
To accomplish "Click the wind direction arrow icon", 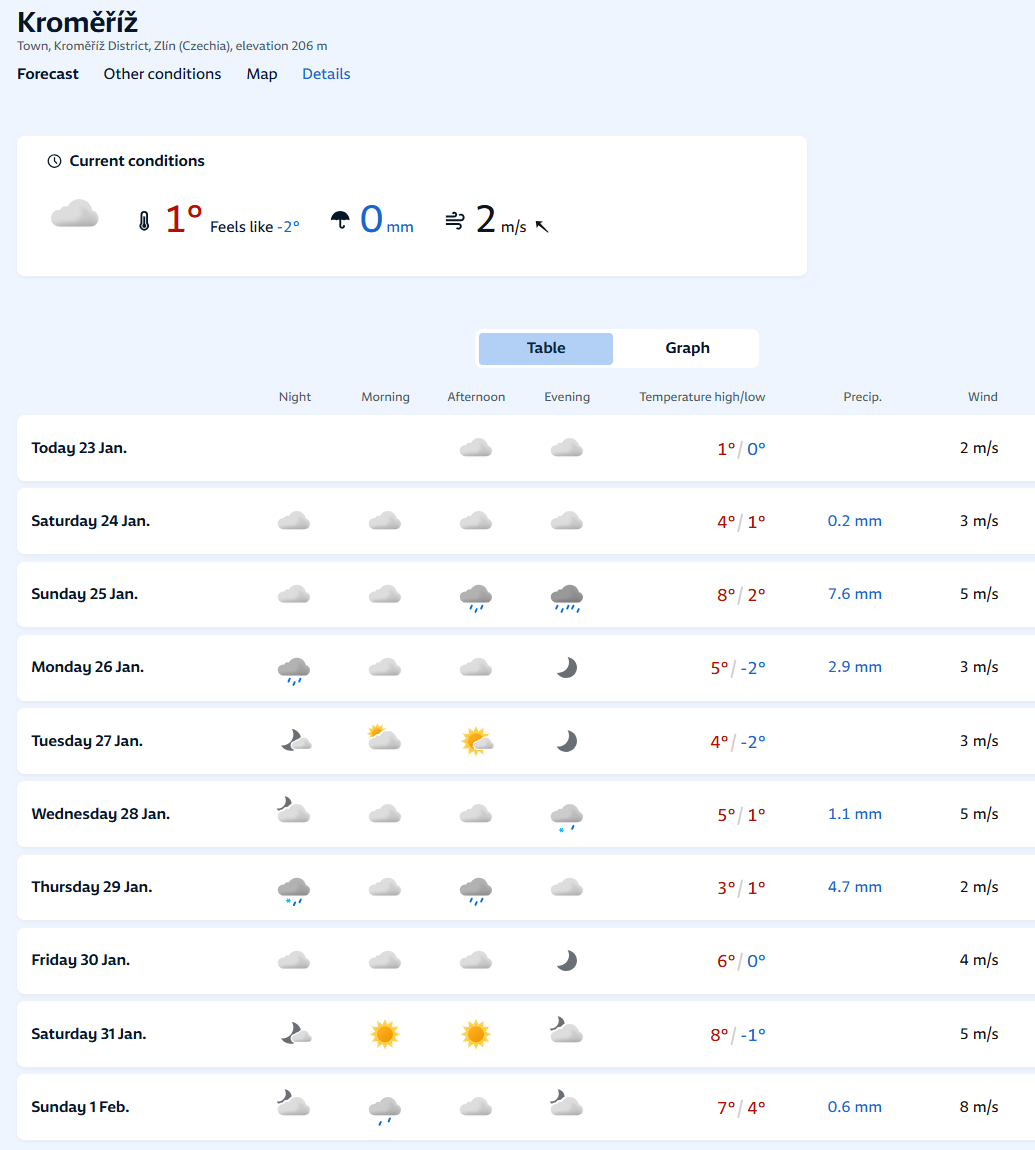I will tap(542, 227).
